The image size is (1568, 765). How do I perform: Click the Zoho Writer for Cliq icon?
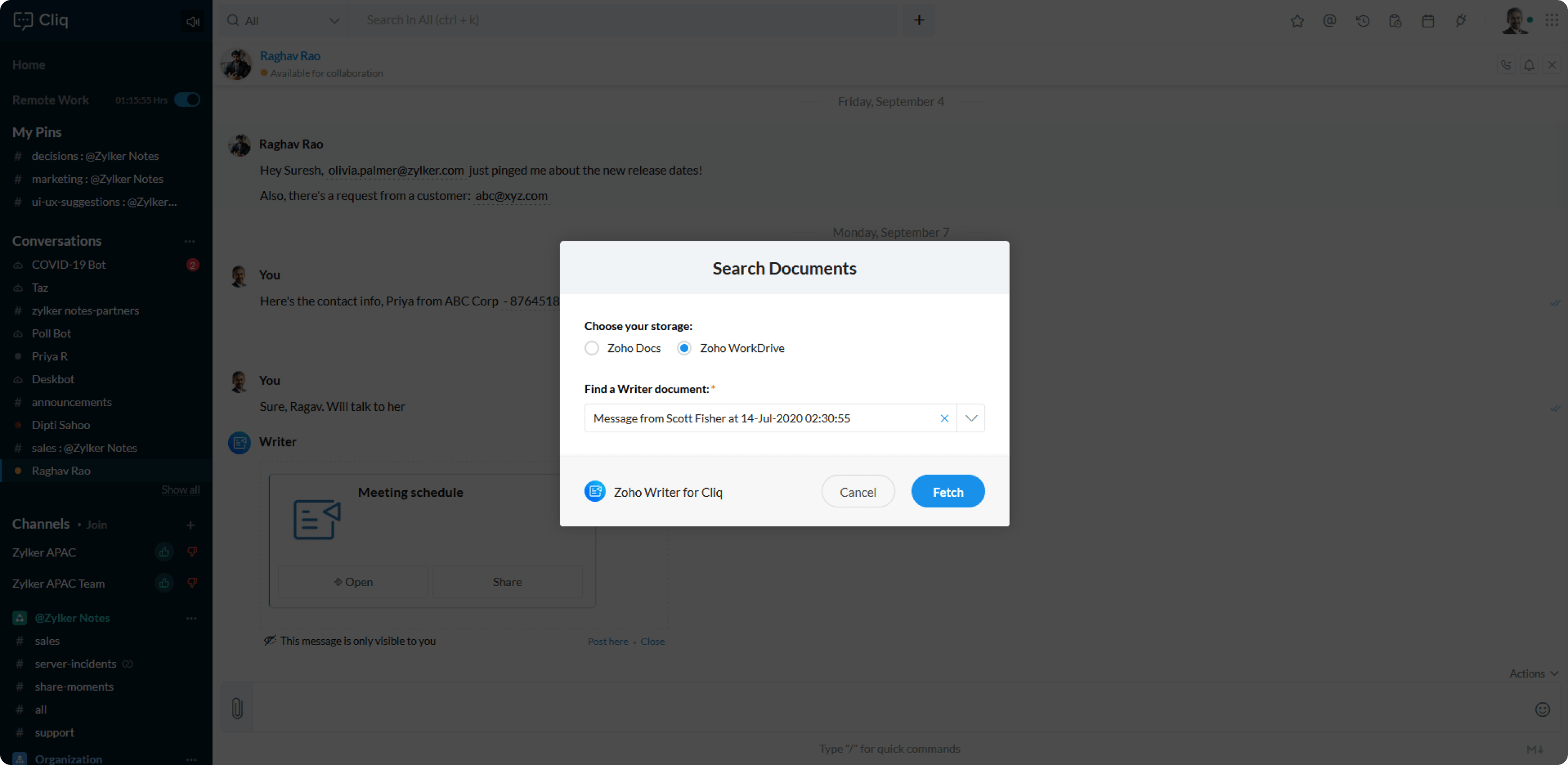point(595,492)
